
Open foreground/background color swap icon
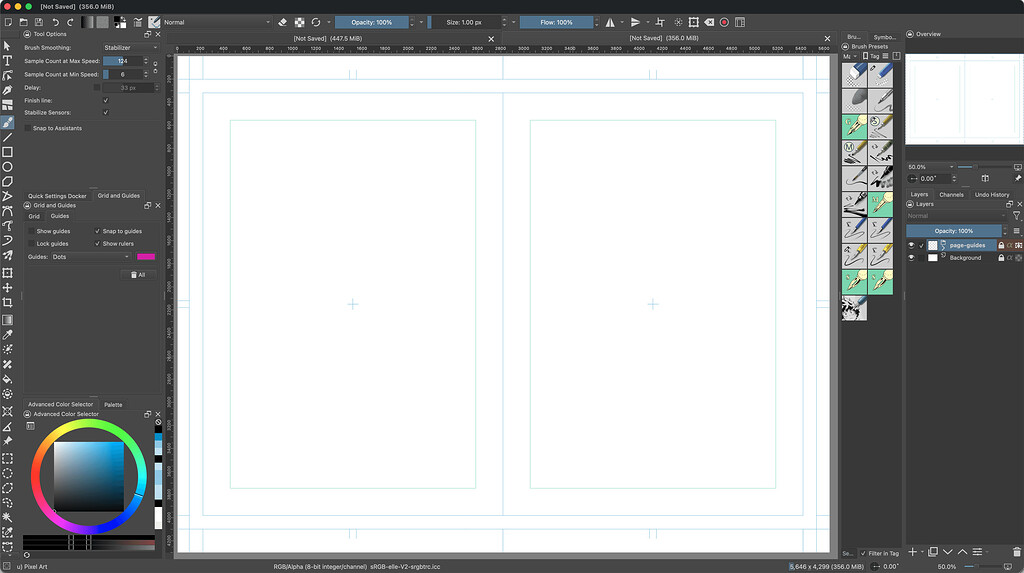[x=120, y=22]
